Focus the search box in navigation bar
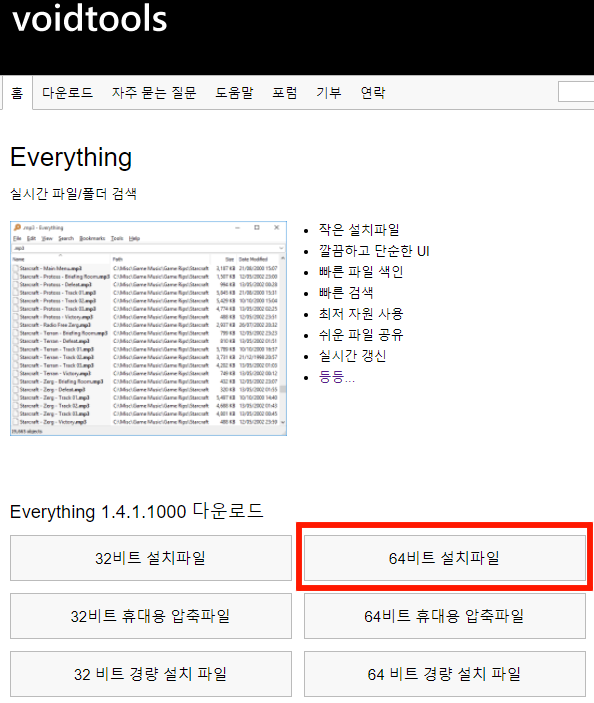Image resolution: width=594 pixels, height=703 pixels. coord(576,92)
